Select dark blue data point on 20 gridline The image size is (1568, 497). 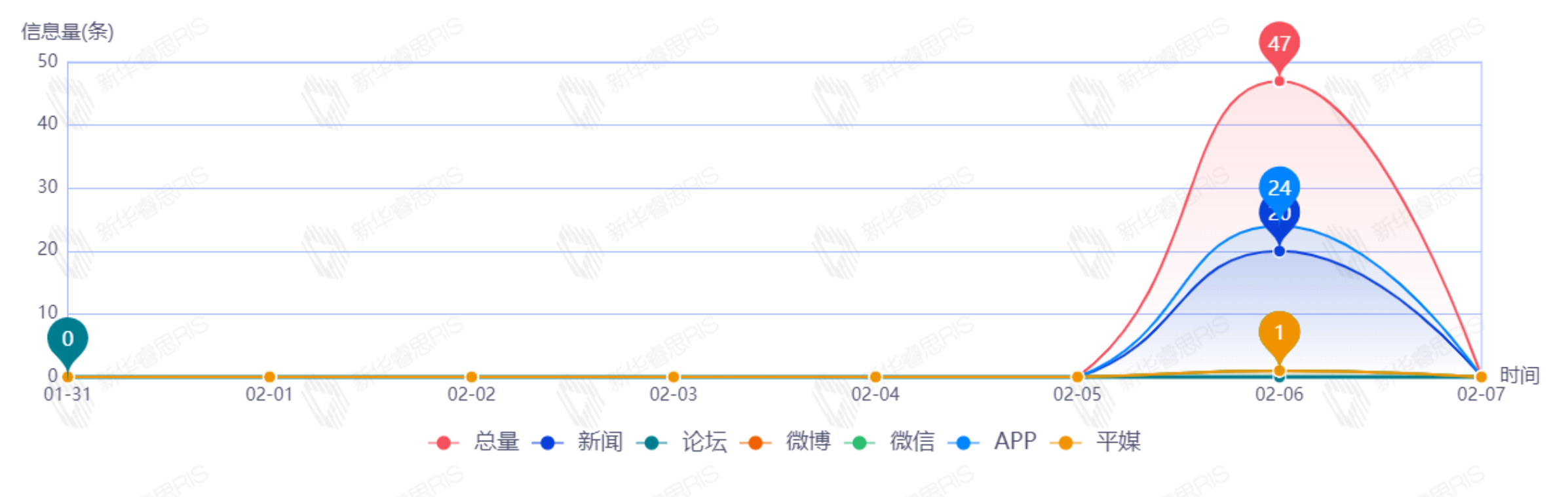pos(1278,251)
